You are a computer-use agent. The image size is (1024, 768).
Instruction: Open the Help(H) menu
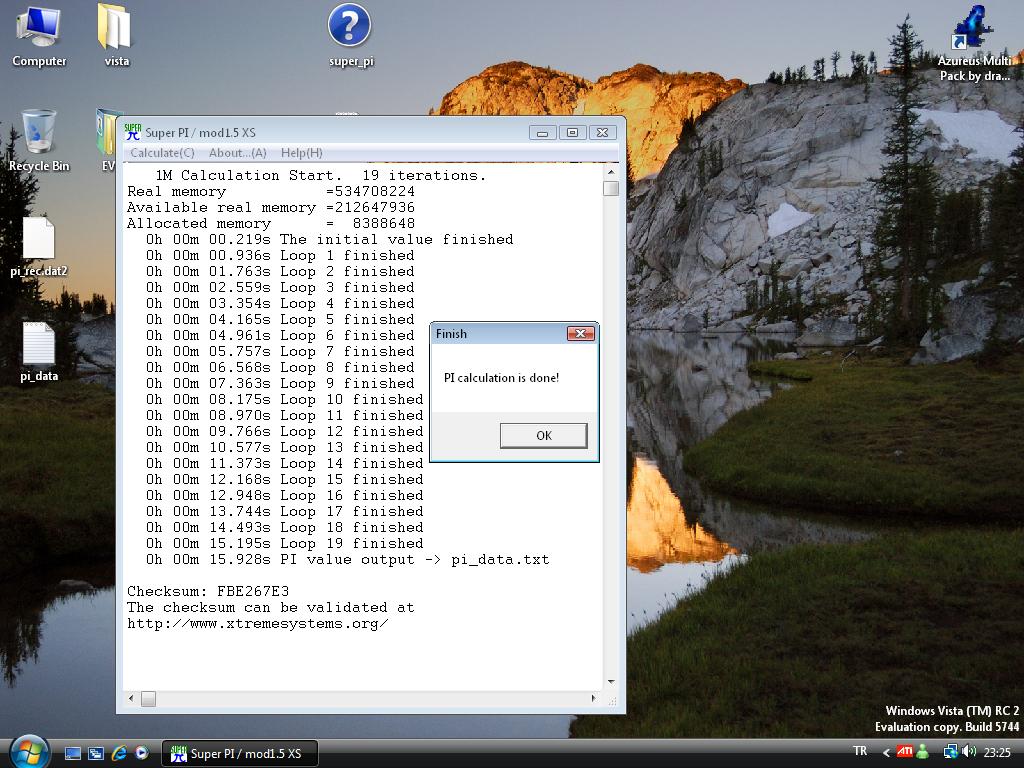point(302,153)
